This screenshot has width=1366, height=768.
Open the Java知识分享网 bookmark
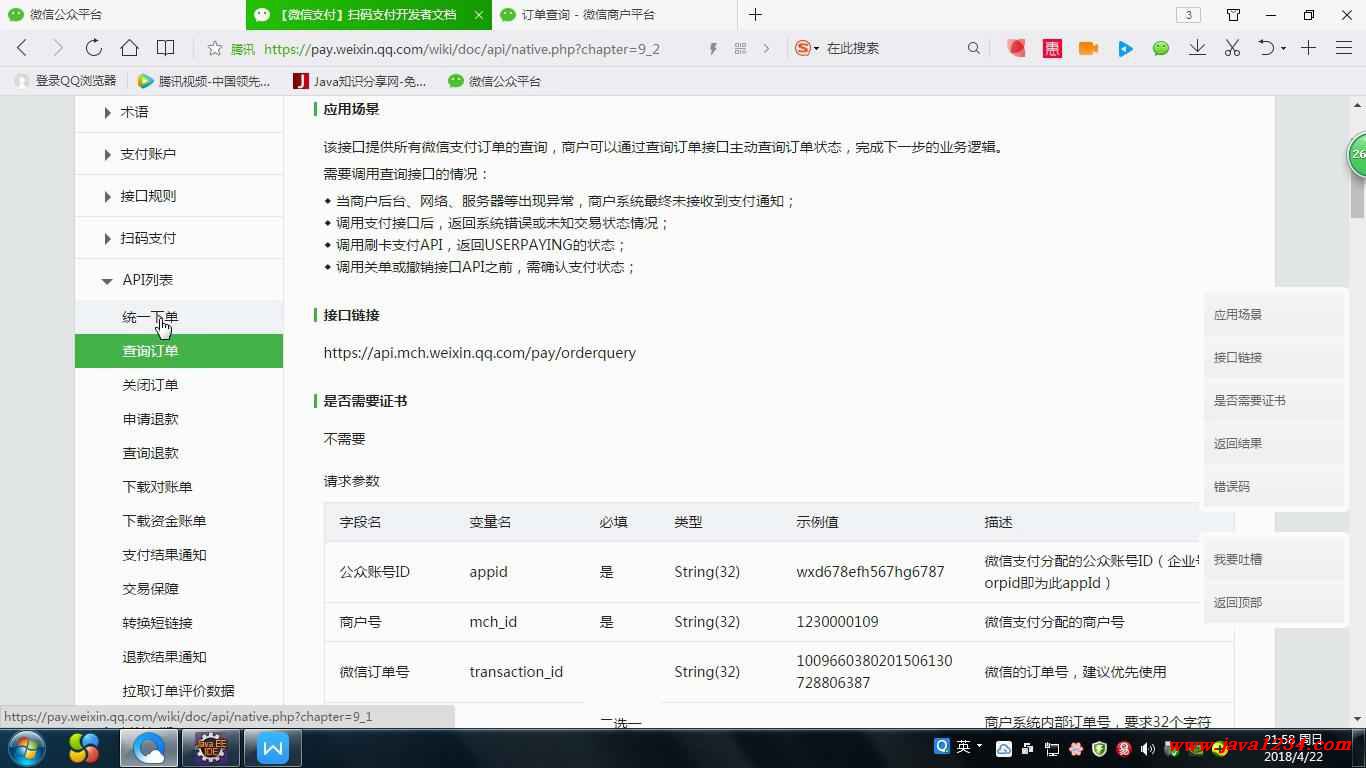[359, 81]
